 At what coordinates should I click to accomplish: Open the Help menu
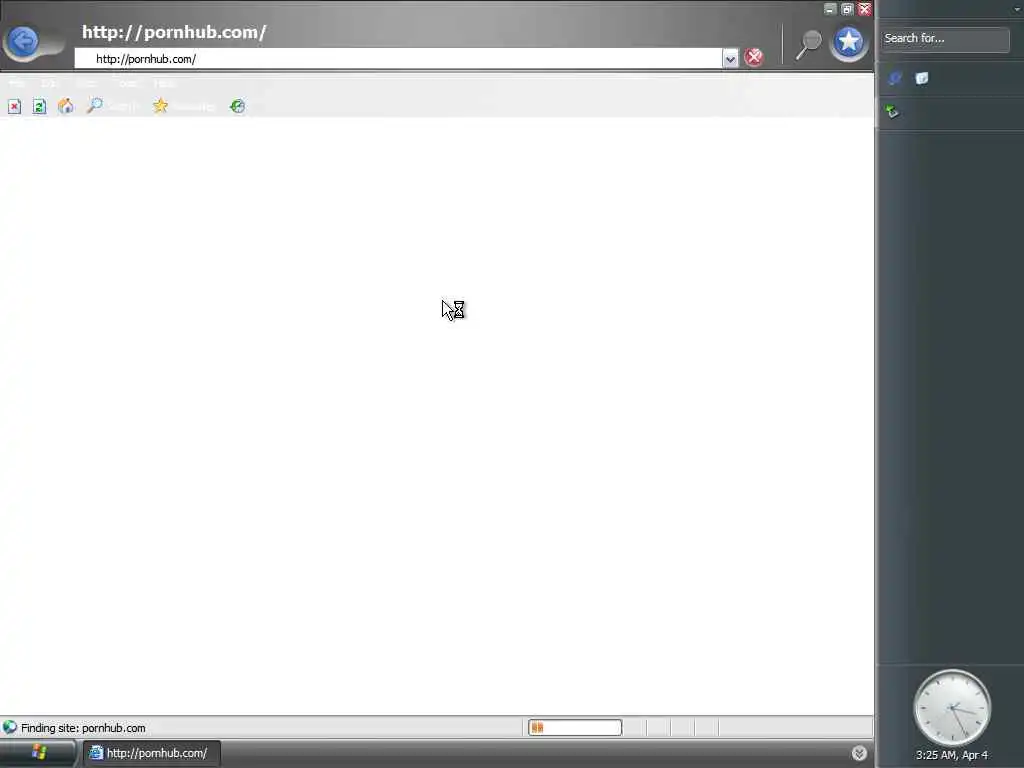tap(164, 83)
